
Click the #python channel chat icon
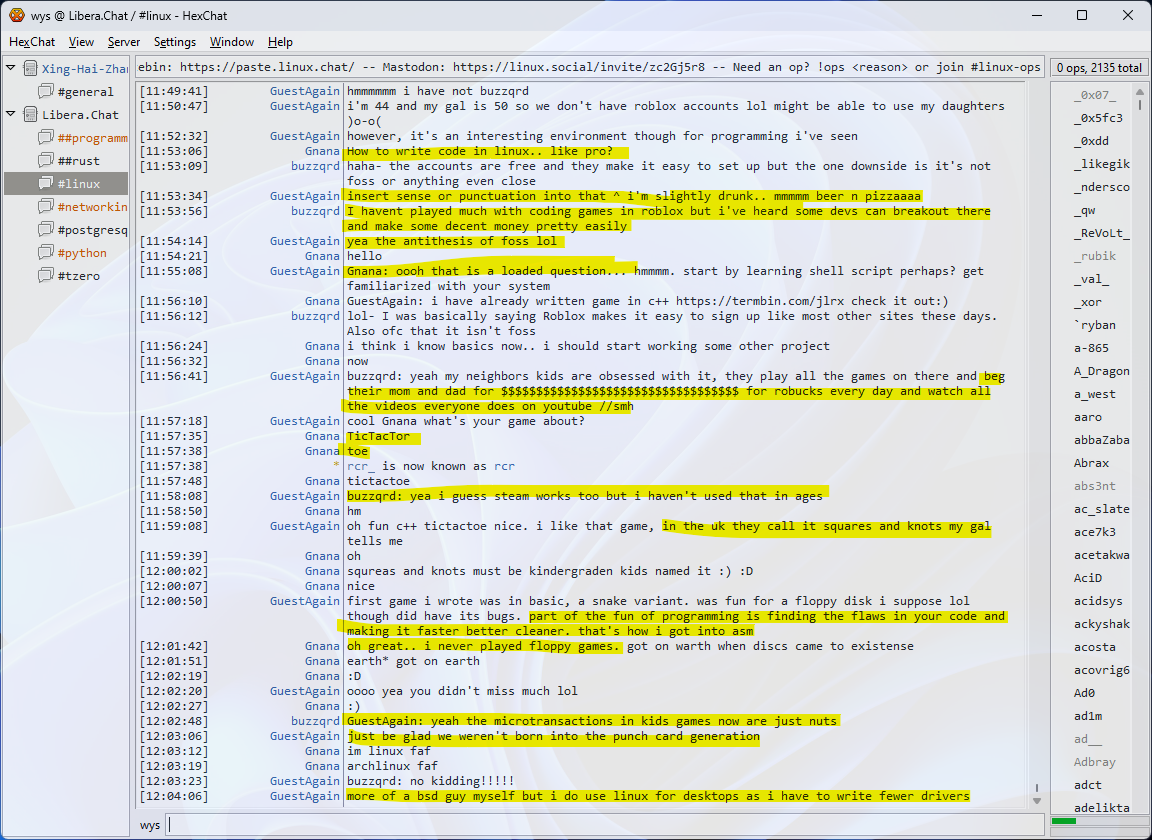coord(46,253)
